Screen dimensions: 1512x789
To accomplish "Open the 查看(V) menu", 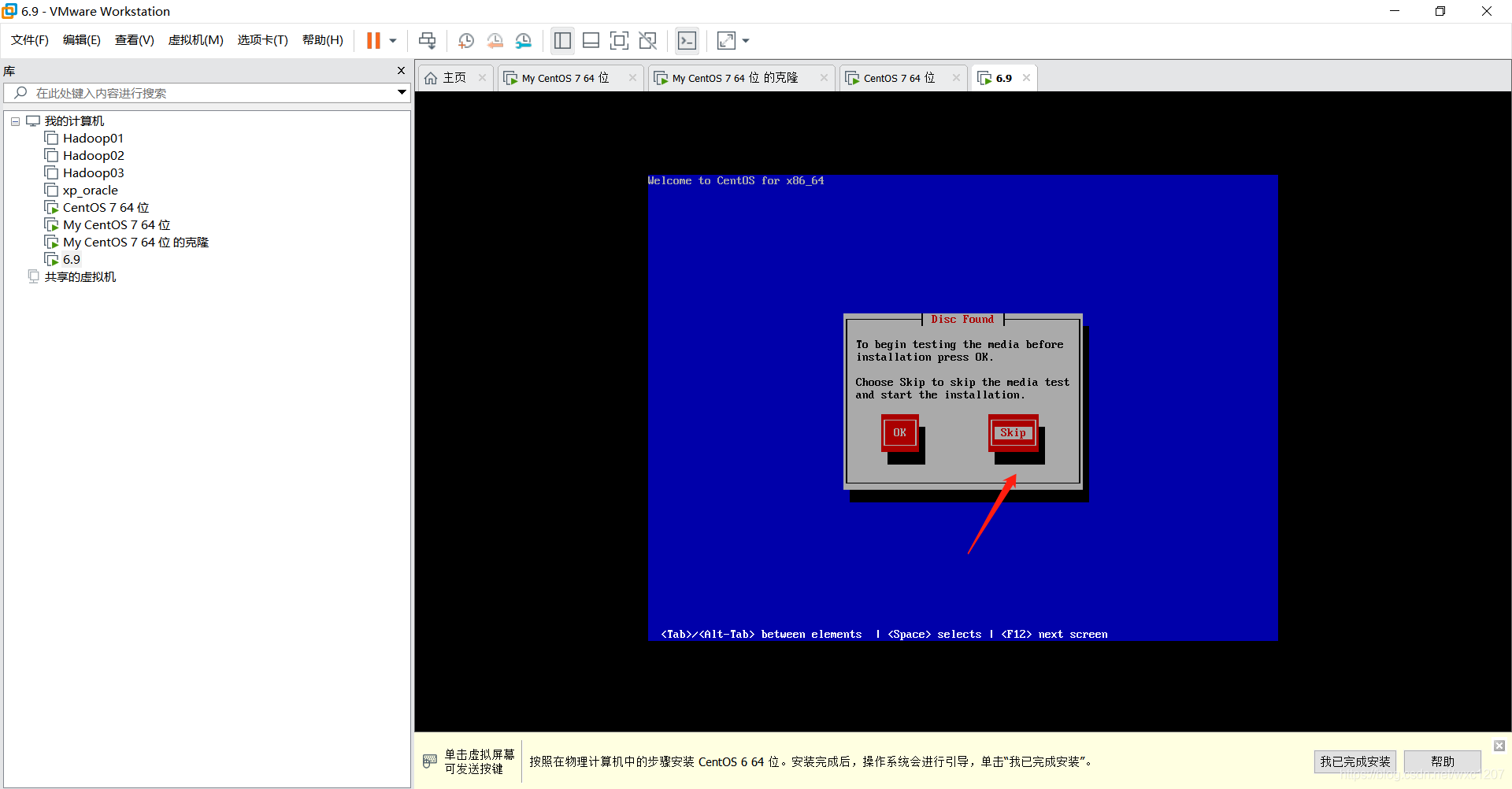I will pos(135,40).
